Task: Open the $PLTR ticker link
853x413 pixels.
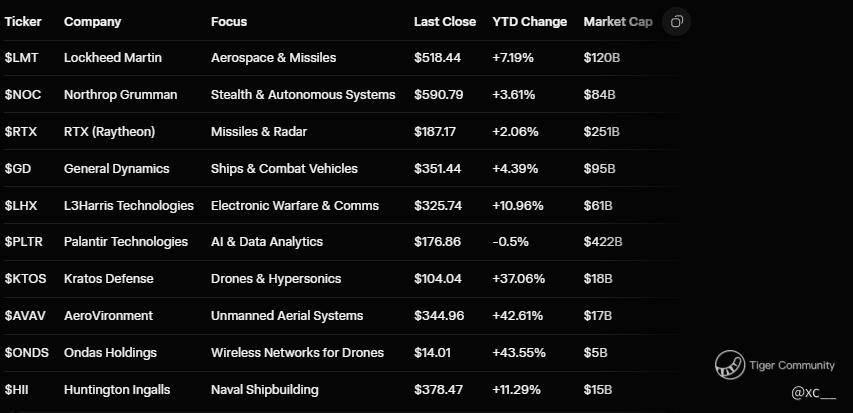Action: (26, 242)
